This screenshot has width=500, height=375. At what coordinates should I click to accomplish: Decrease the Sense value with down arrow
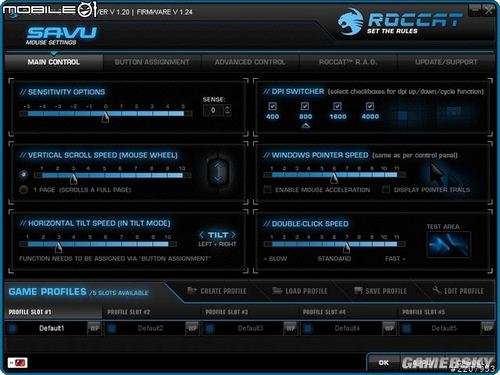(227, 113)
